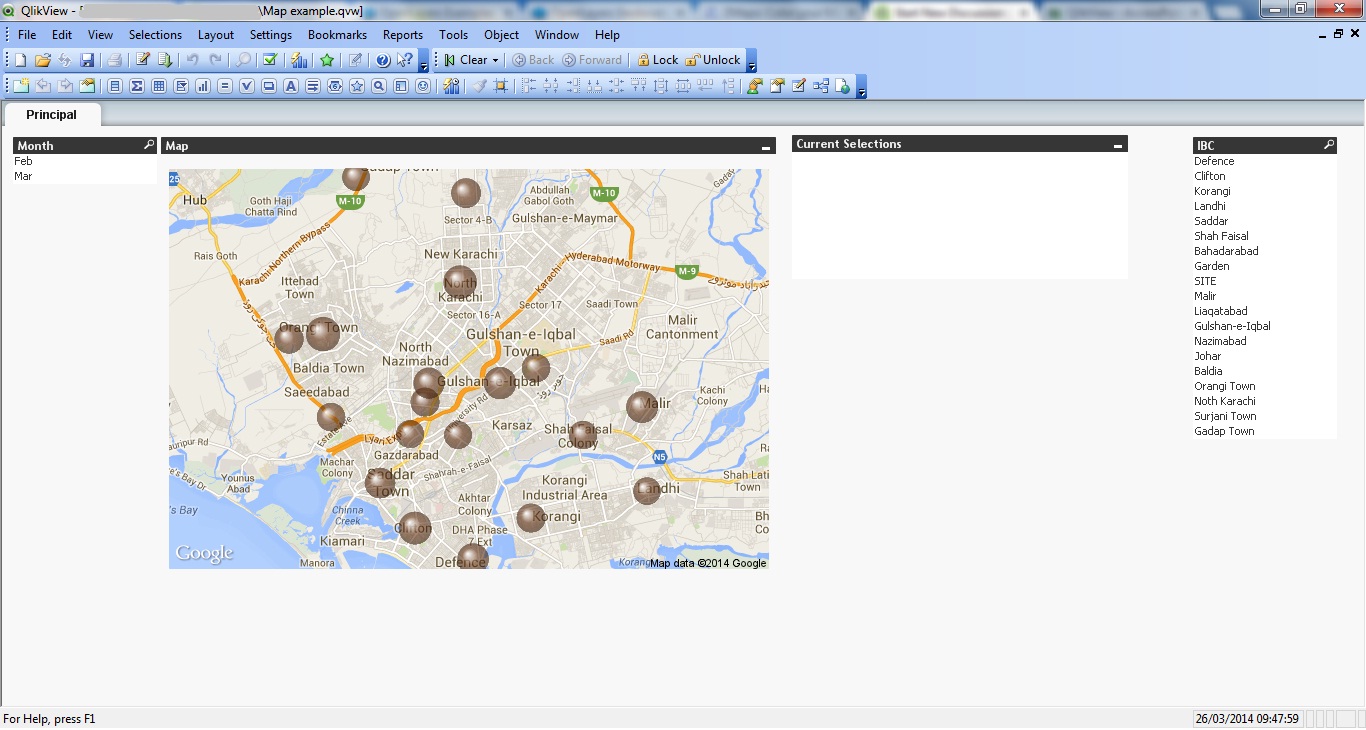Create a new text object (A icon)

coord(291,86)
